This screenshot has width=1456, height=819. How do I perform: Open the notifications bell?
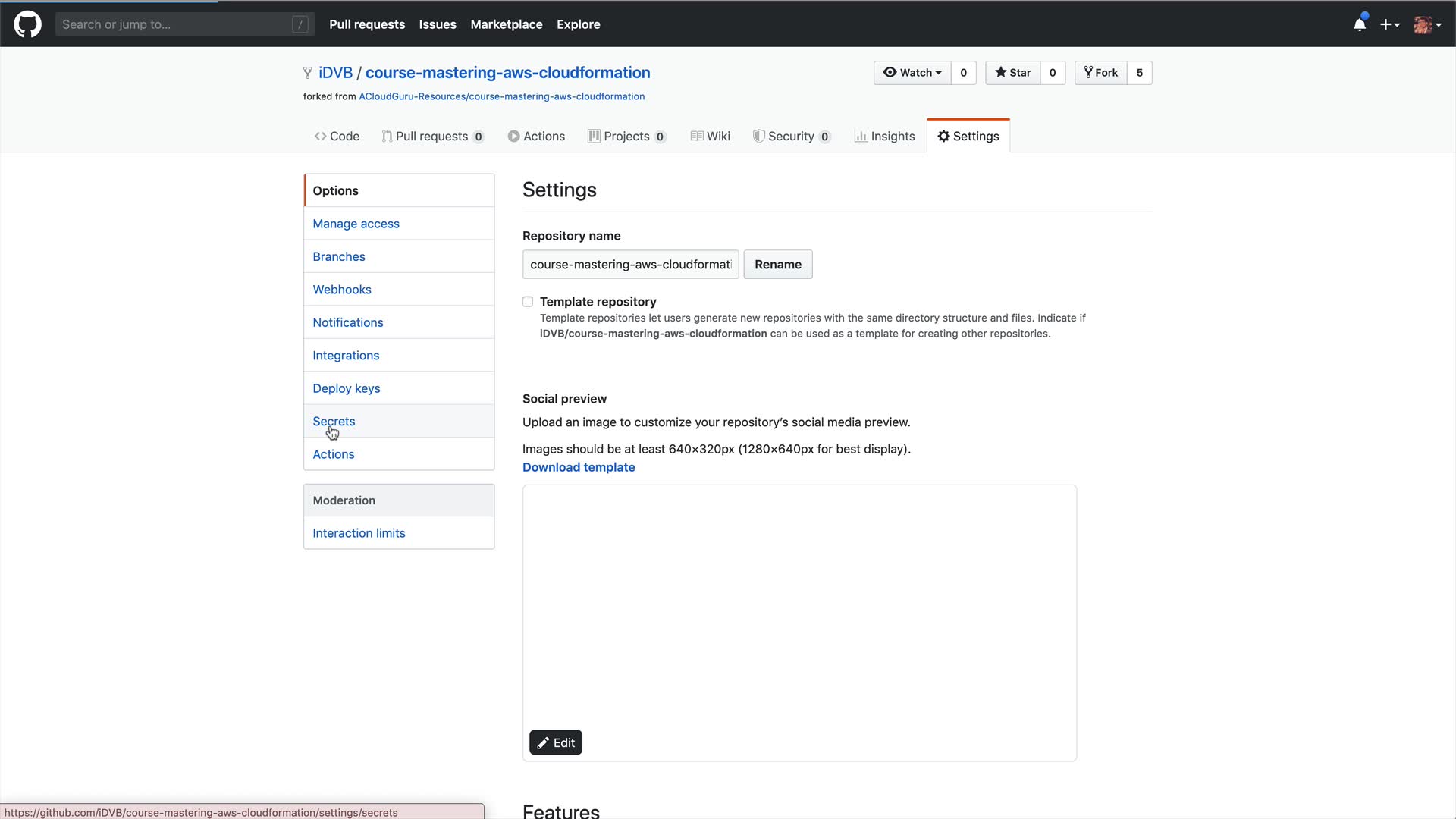coord(1360,24)
